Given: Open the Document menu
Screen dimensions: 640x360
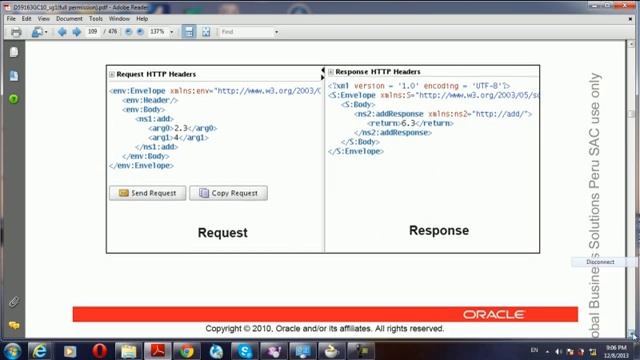Looking at the screenshot, I should 69,19.
